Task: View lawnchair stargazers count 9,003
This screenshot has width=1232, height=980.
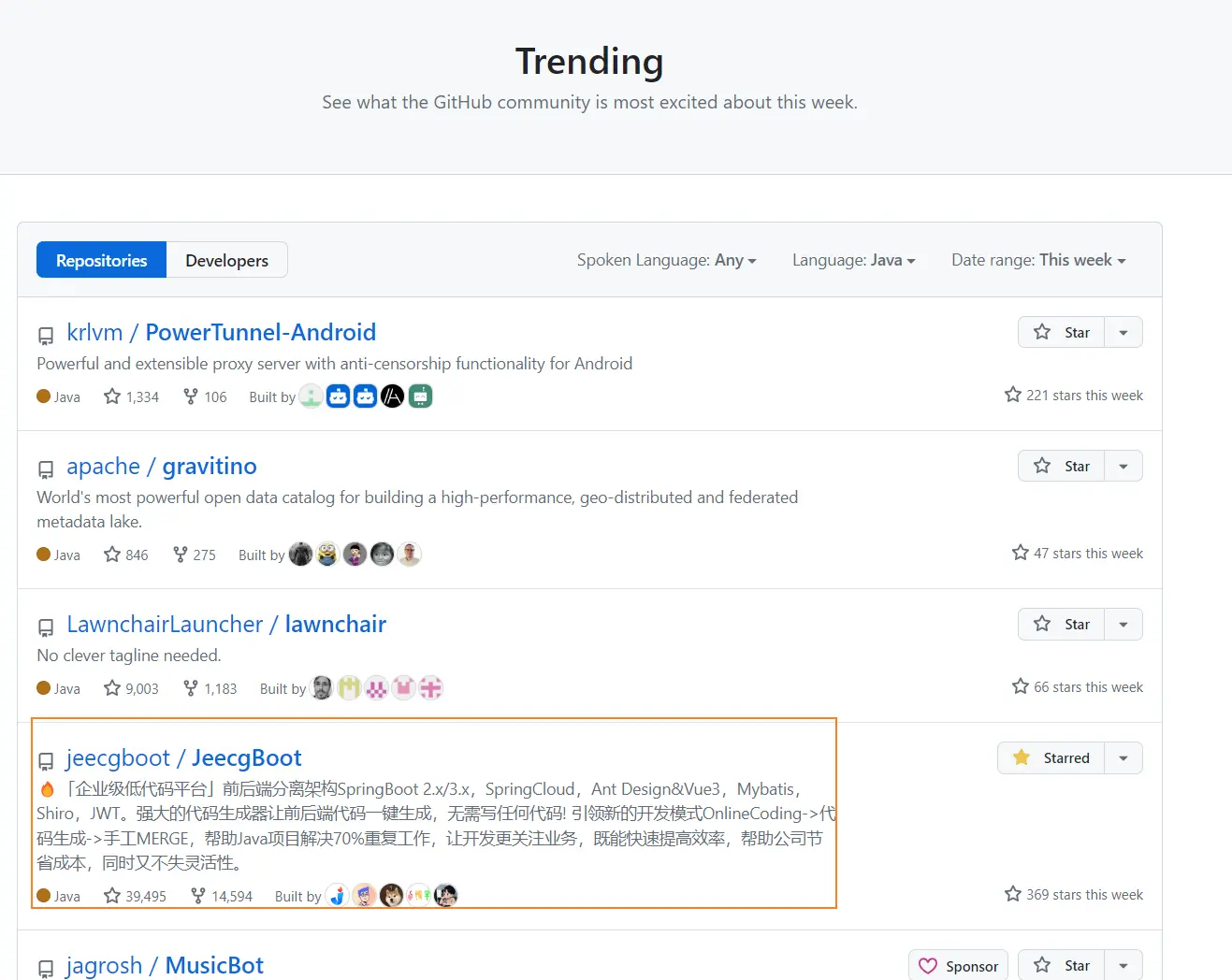Action: (131, 688)
